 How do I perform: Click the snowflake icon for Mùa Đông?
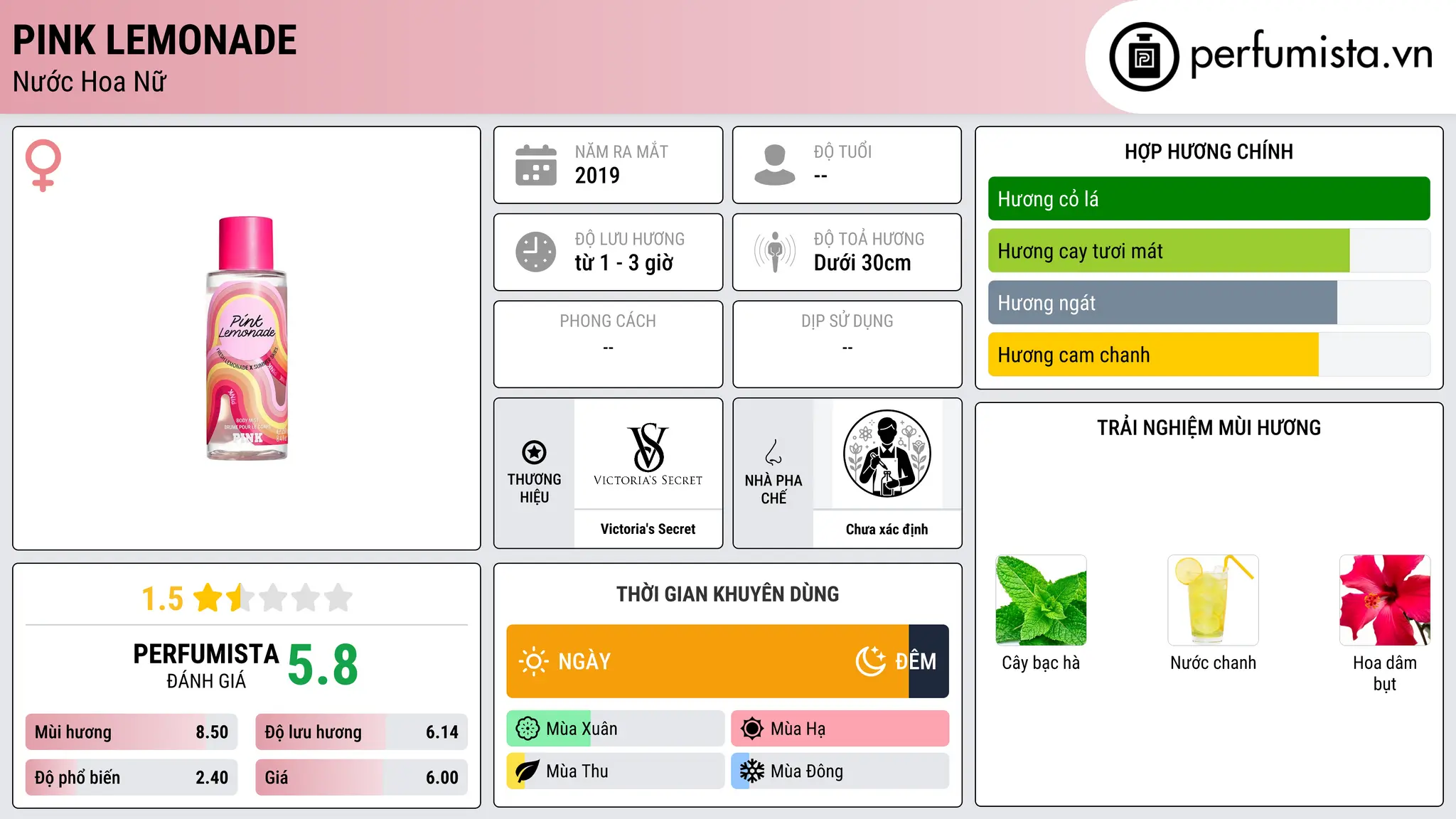(752, 771)
